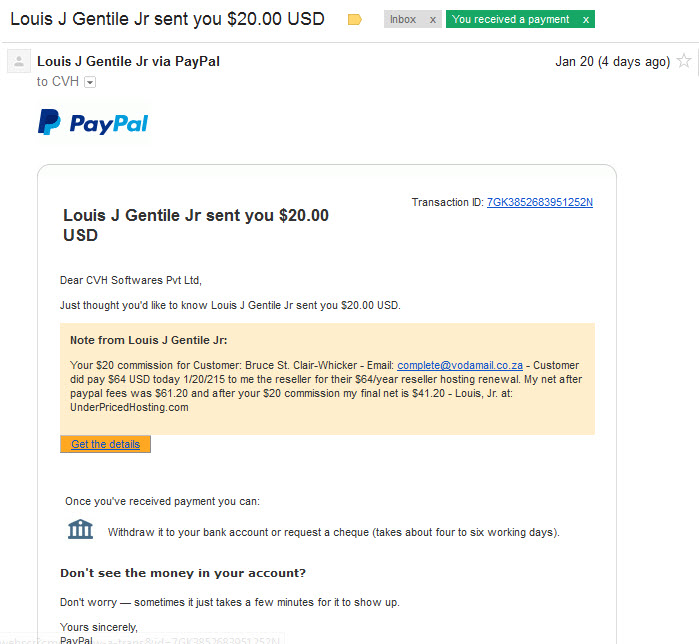The image size is (699, 644).
Task: Click the complete@vodamail.co.za email link
Action: [x=460, y=365]
